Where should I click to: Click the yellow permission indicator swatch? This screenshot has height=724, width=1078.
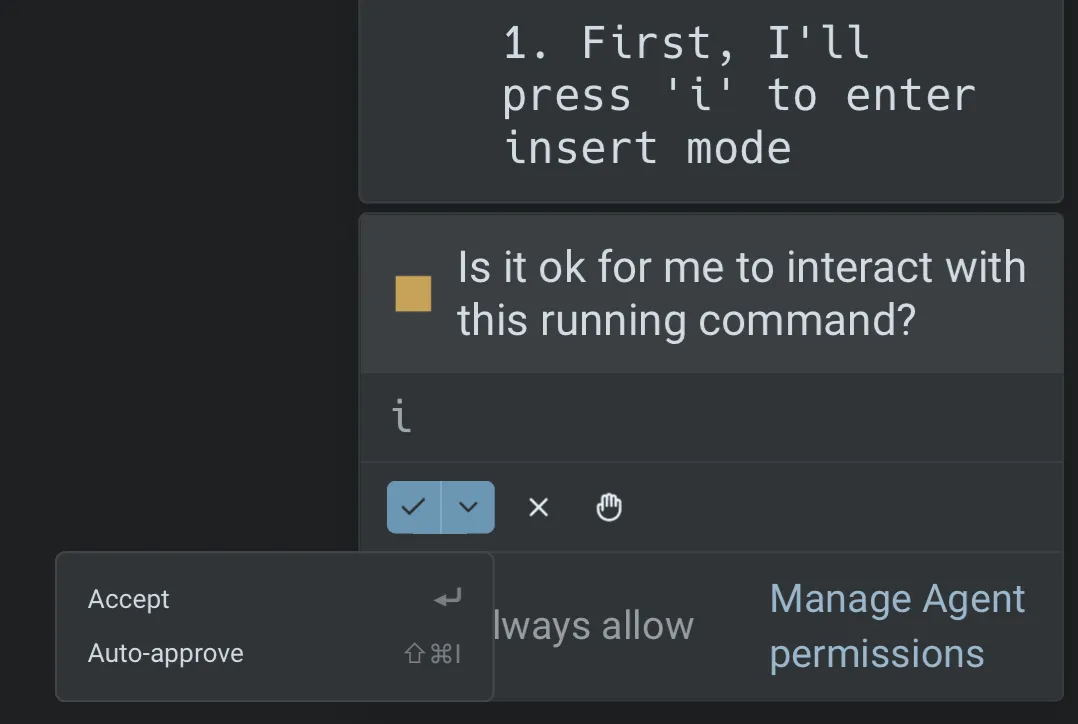[x=413, y=294]
